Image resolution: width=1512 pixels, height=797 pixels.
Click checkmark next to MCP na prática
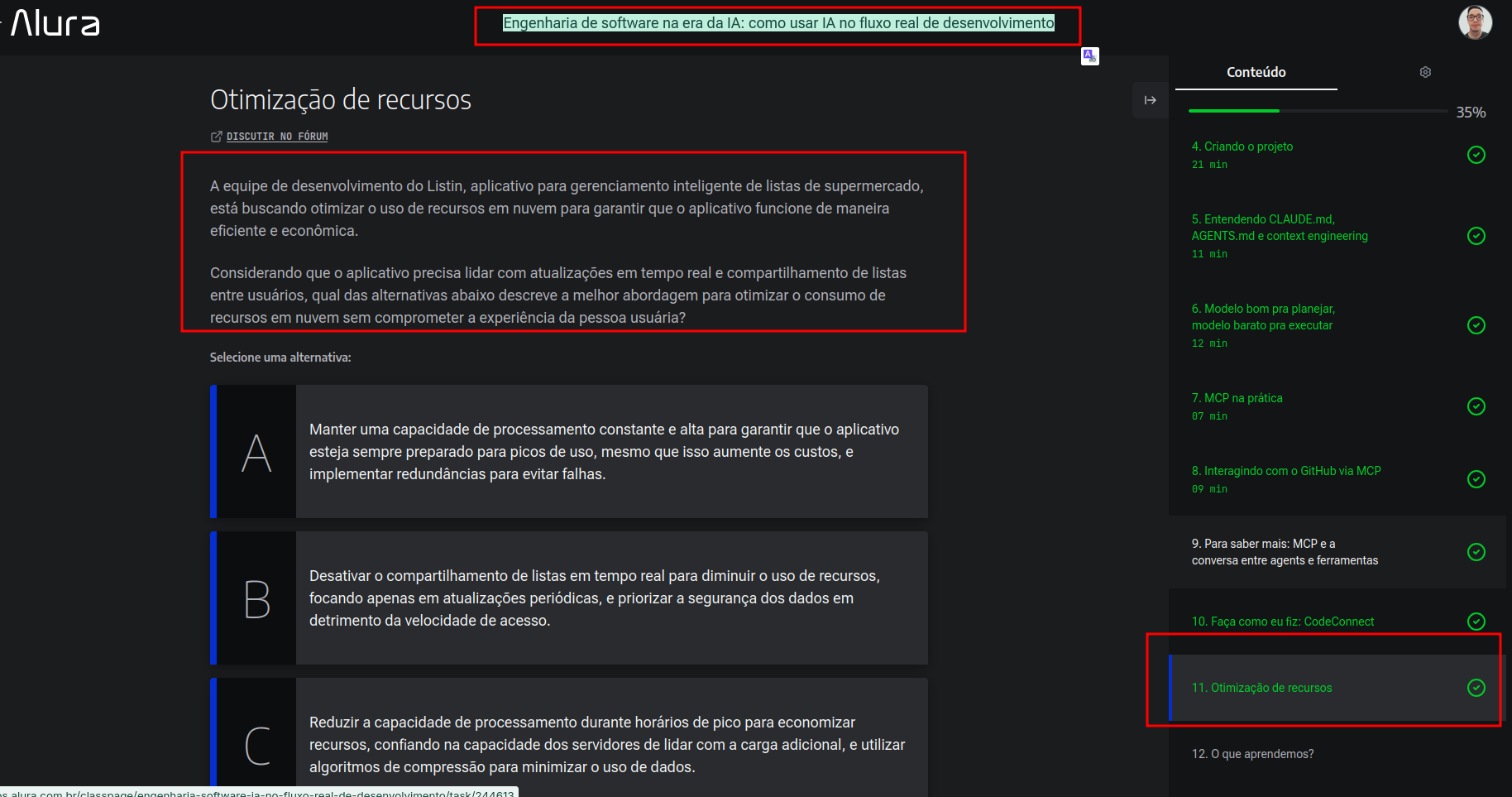pos(1476,406)
